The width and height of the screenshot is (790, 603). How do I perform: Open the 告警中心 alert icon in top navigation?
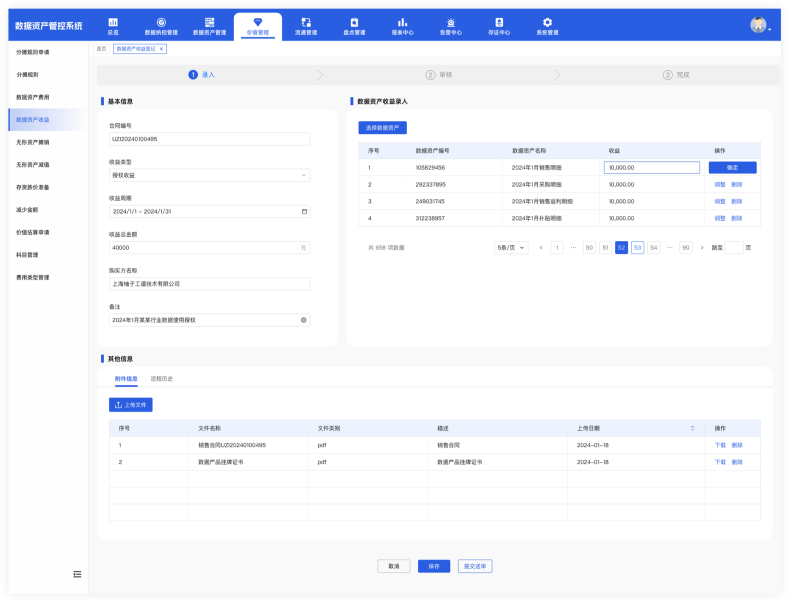point(451,23)
